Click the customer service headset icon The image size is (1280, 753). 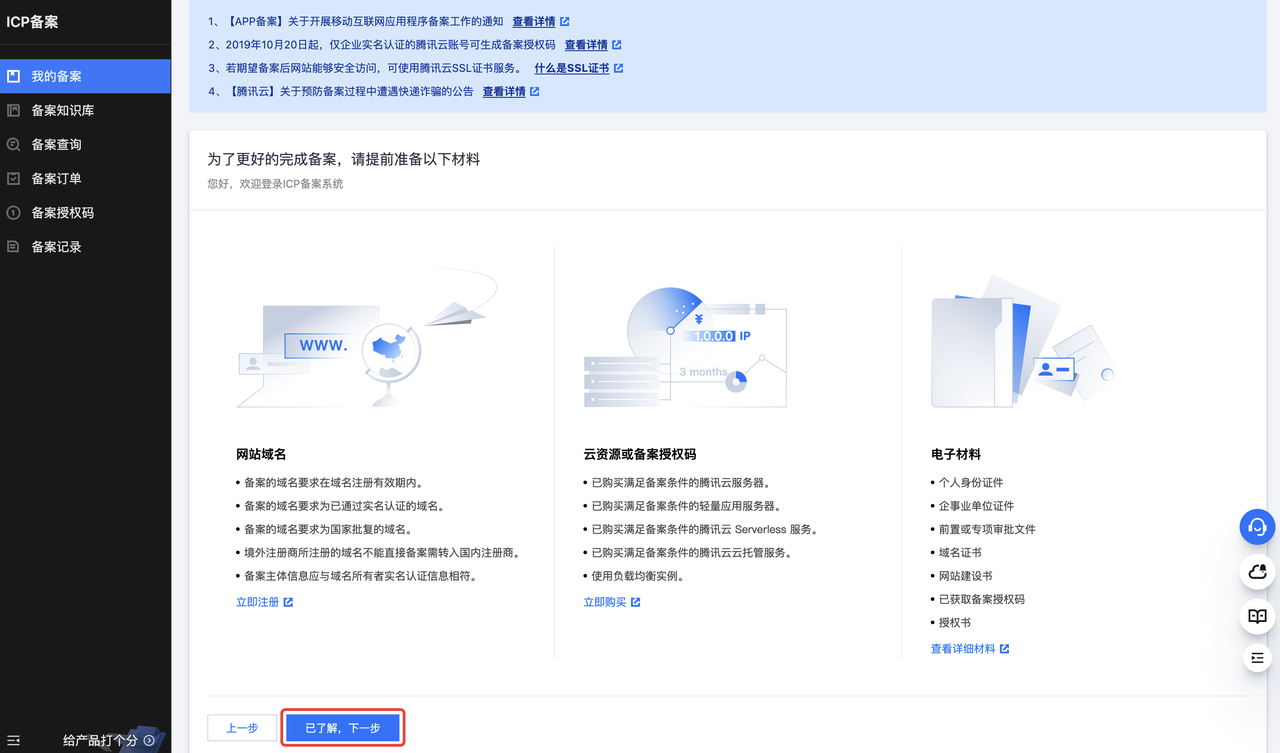pos(1258,527)
